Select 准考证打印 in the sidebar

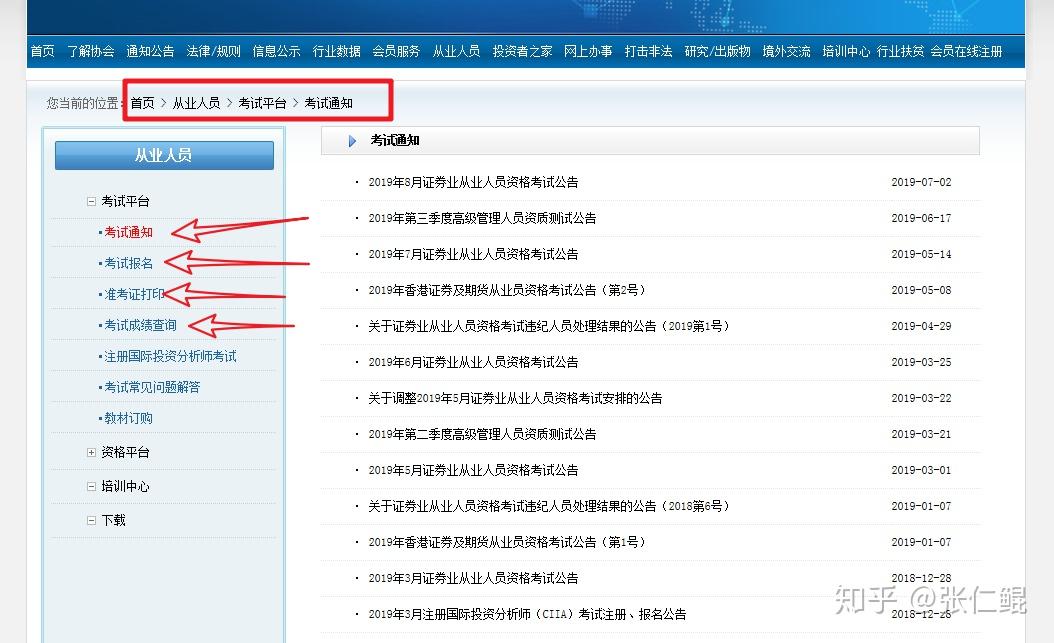(134, 294)
